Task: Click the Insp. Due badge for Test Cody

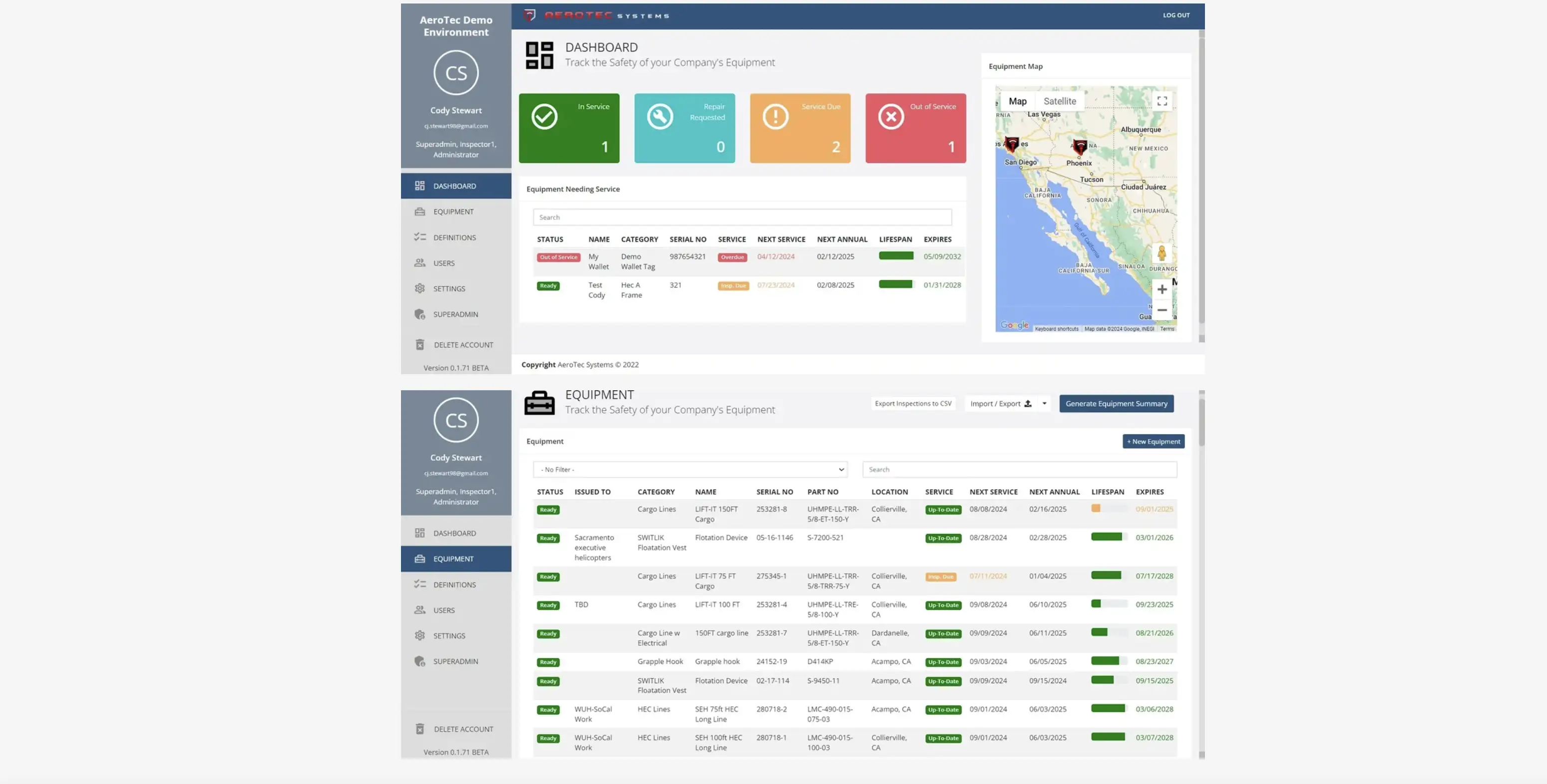Action: click(733, 286)
